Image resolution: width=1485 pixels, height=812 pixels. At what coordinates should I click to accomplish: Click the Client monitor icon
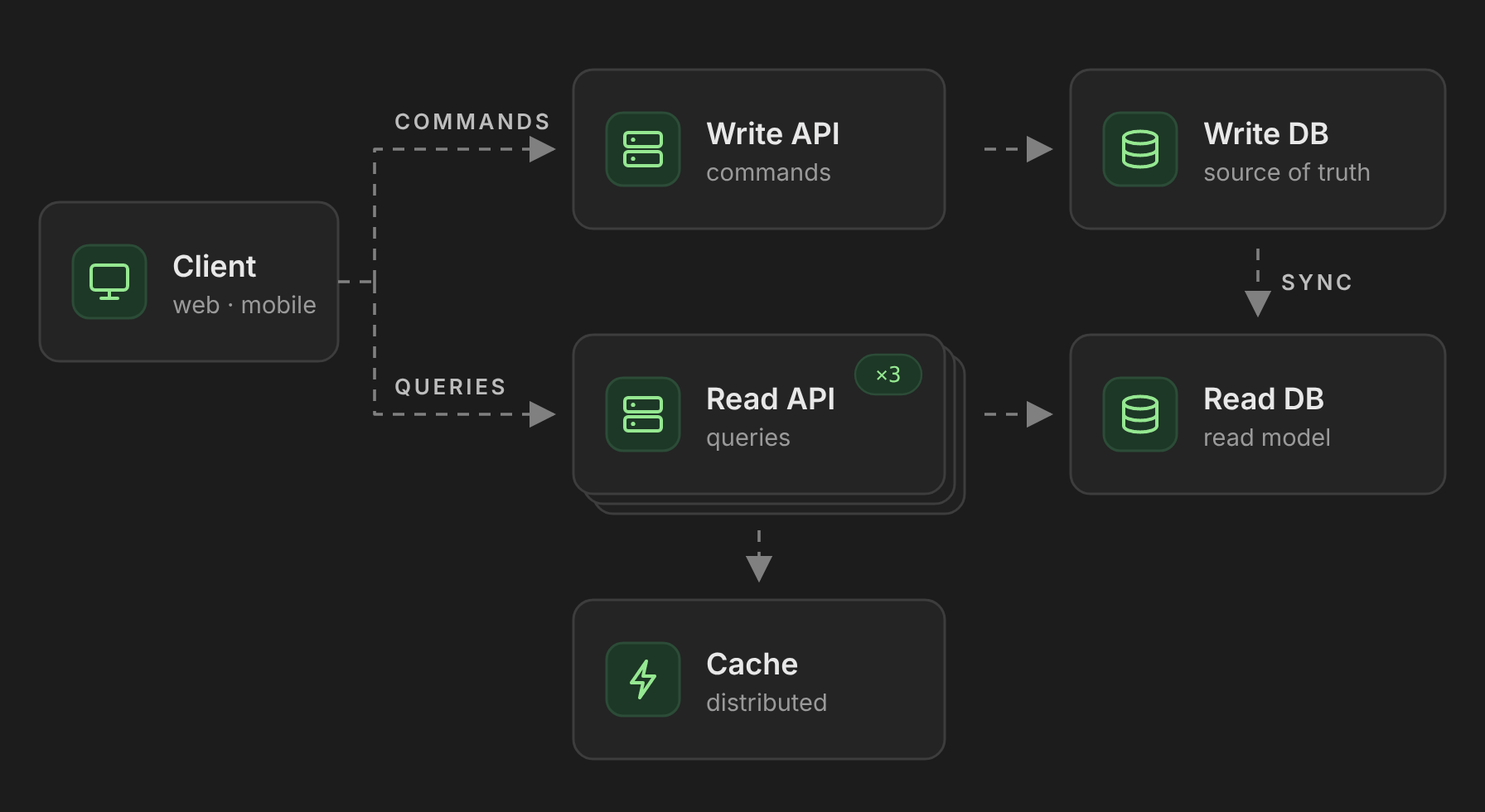click(x=109, y=282)
